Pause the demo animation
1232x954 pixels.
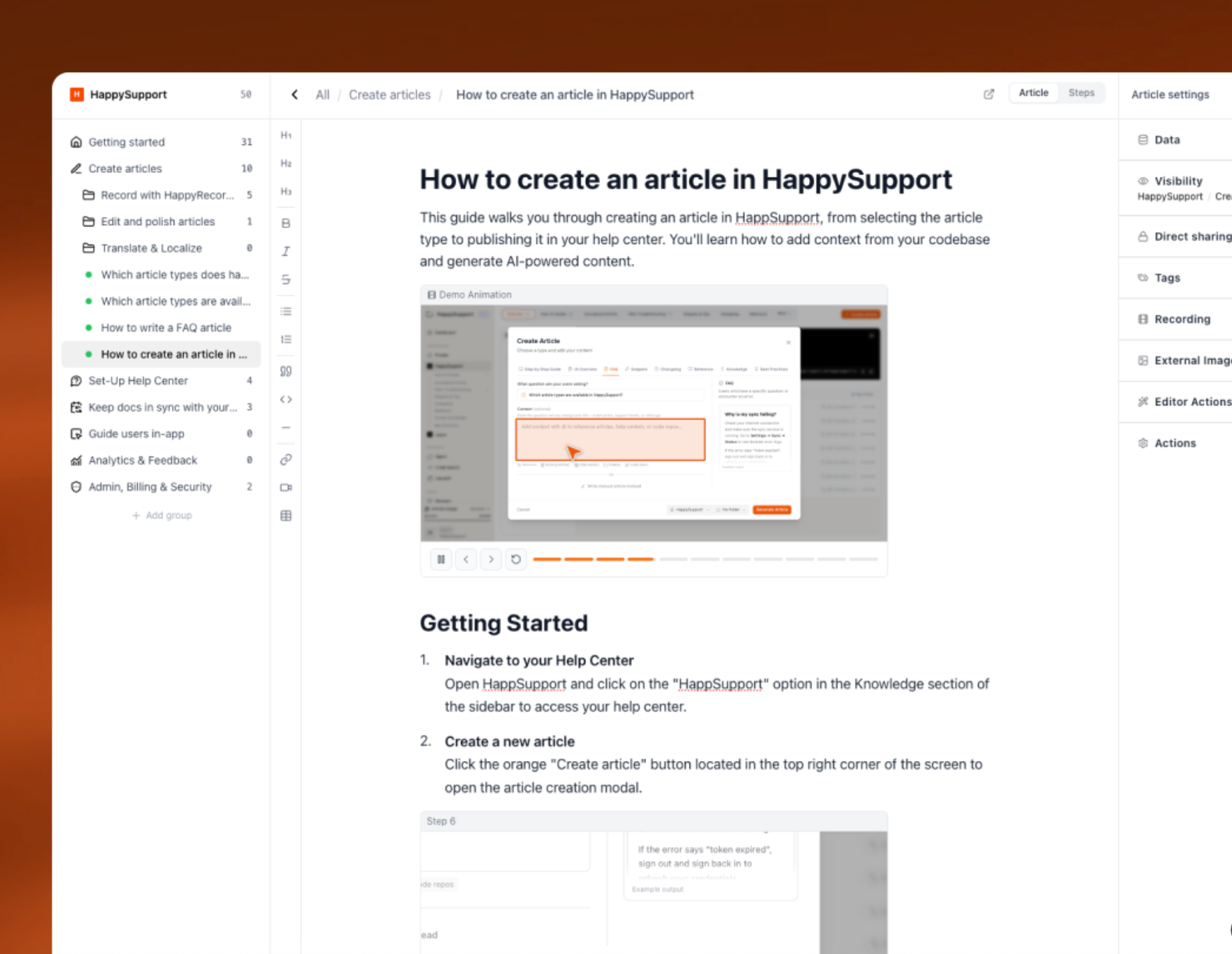tap(441, 559)
